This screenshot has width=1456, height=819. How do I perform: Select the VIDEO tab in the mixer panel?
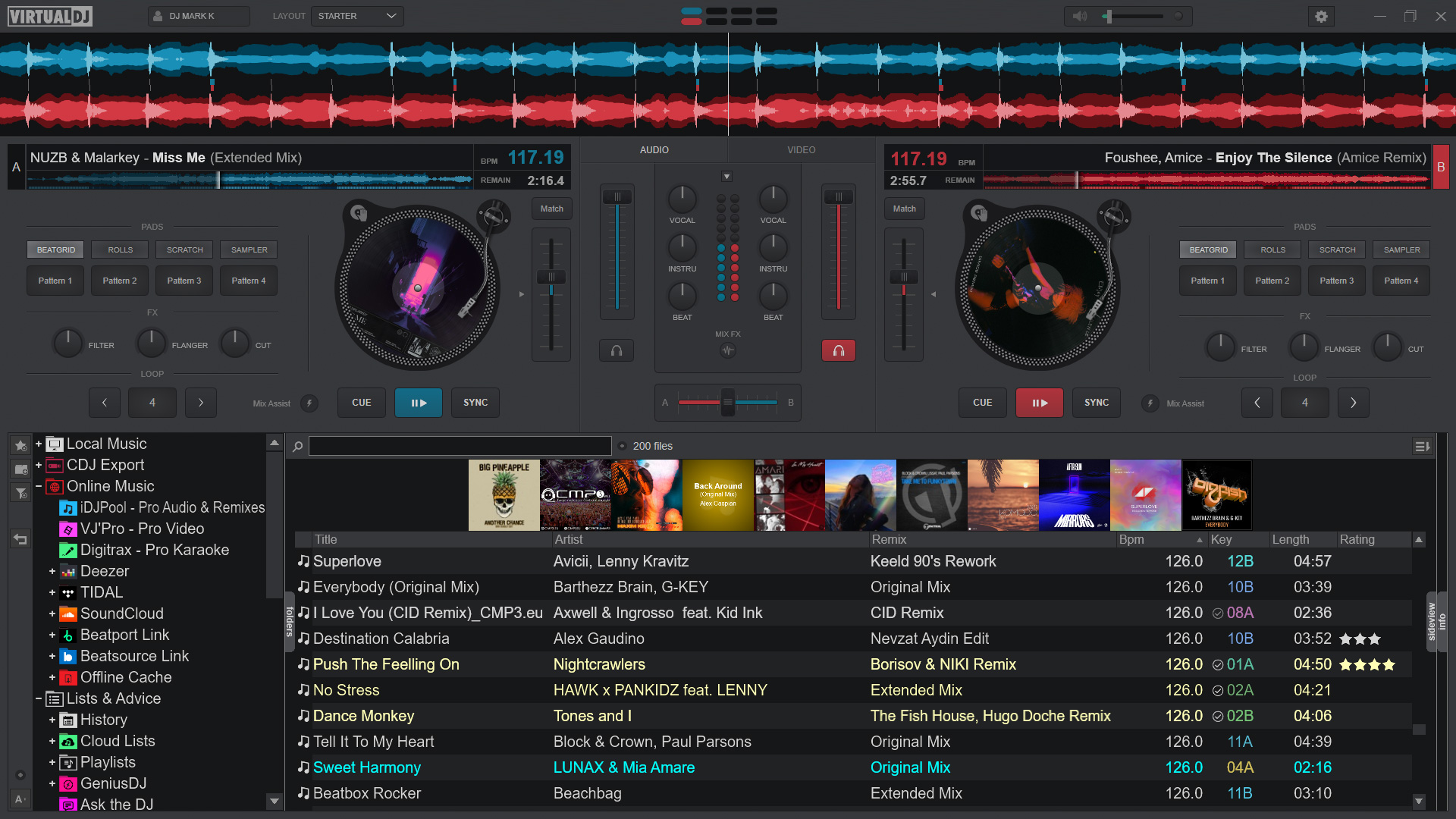click(800, 150)
